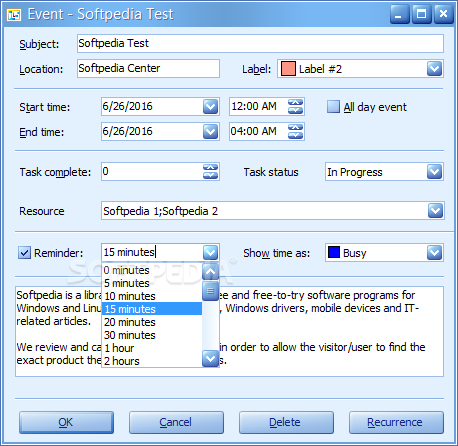The width and height of the screenshot is (458, 446).
Task: Pick the highlighted 15 minutes option
Action: click(152, 309)
